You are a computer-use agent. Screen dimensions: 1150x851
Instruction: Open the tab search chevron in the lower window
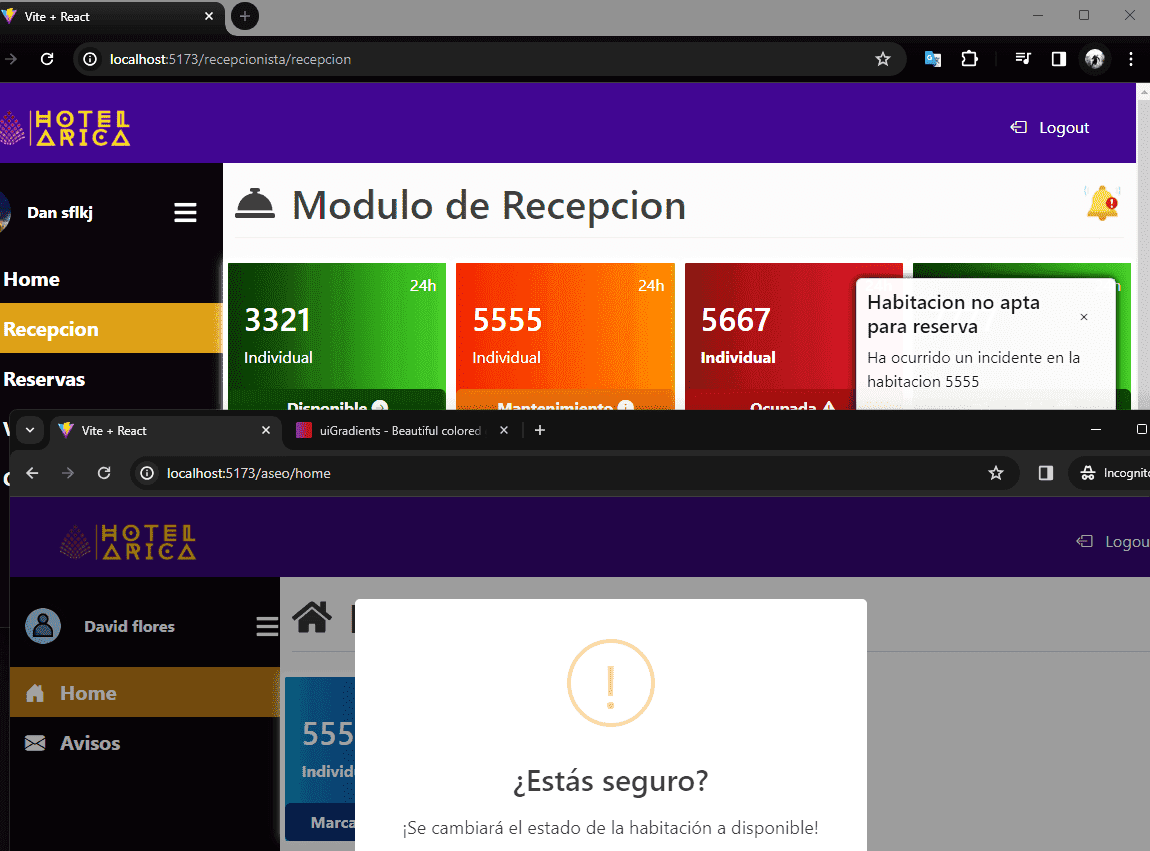30,430
